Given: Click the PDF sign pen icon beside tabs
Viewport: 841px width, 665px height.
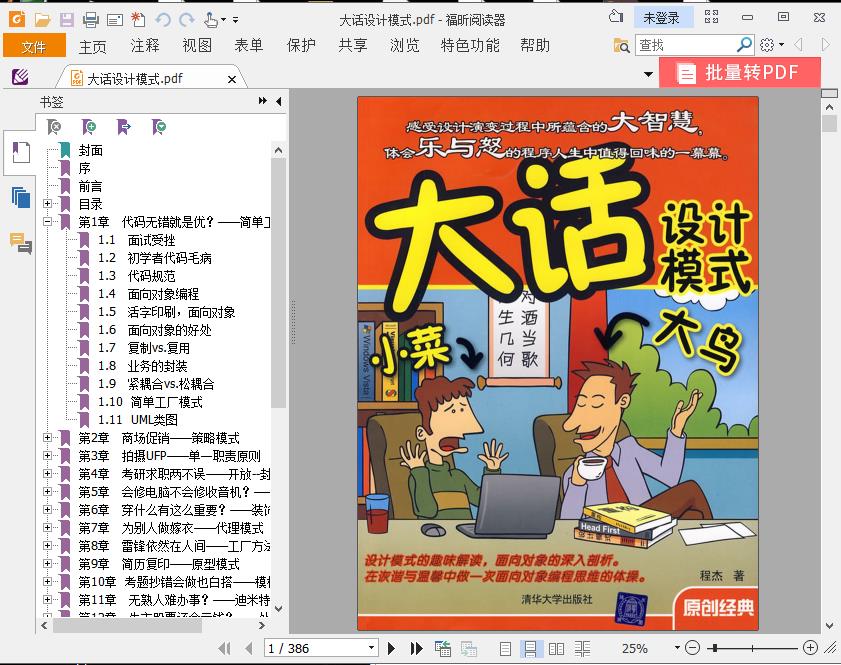Looking at the screenshot, I should click(20, 77).
